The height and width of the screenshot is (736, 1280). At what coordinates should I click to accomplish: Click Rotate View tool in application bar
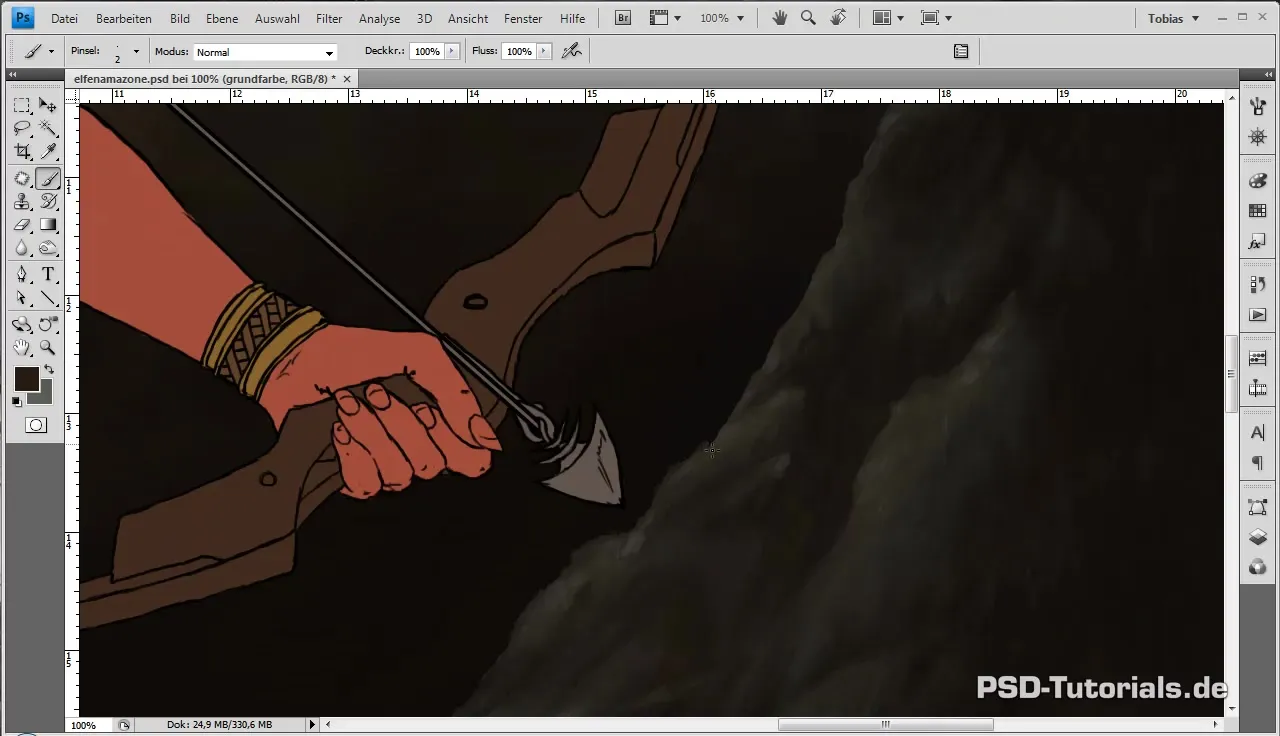pyautogui.click(x=838, y=18)
